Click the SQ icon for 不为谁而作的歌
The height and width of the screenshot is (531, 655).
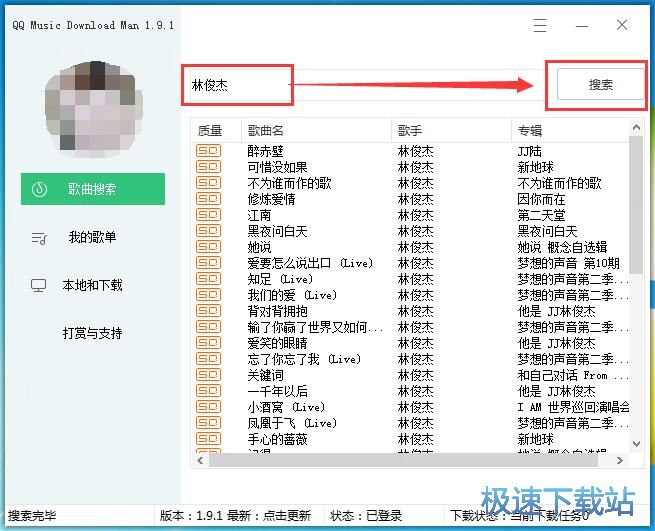(x=208, y=183)
